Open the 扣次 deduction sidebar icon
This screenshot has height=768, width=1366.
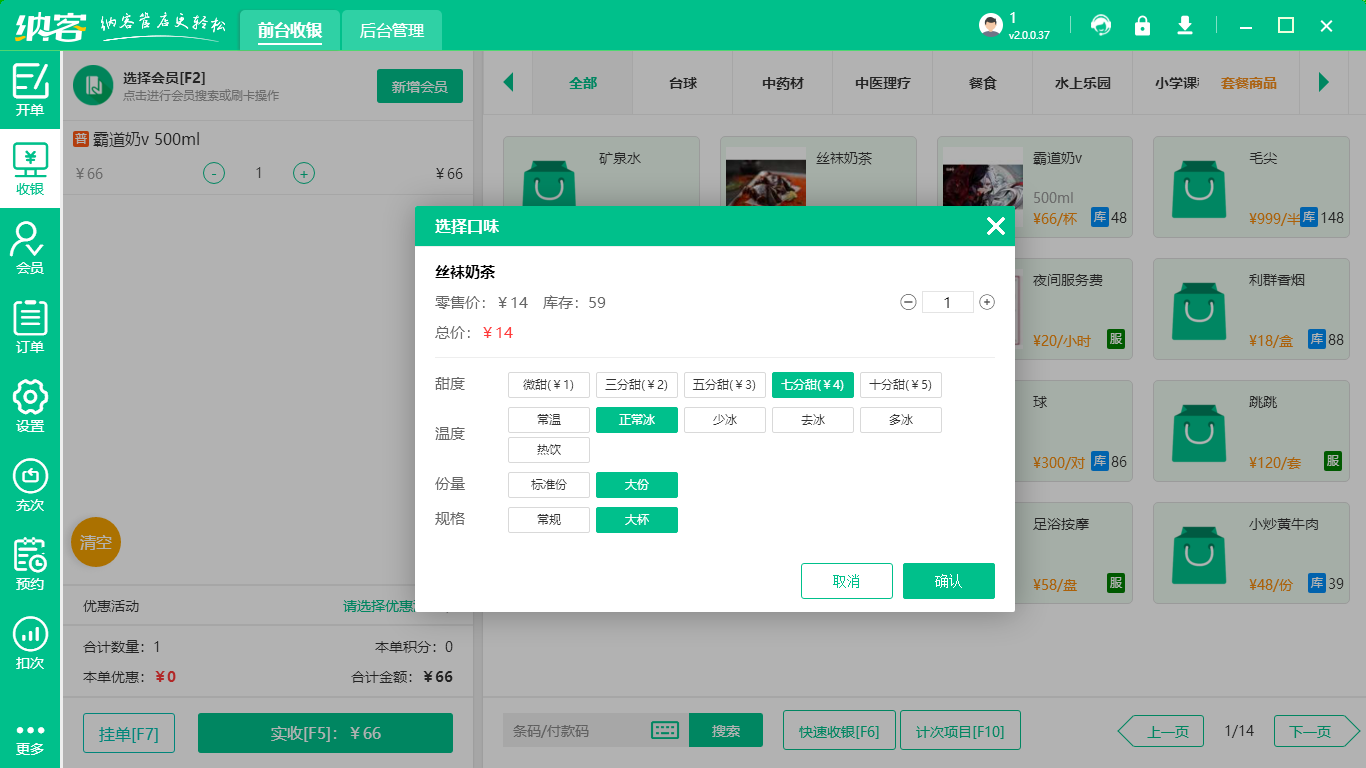[30, 643]
